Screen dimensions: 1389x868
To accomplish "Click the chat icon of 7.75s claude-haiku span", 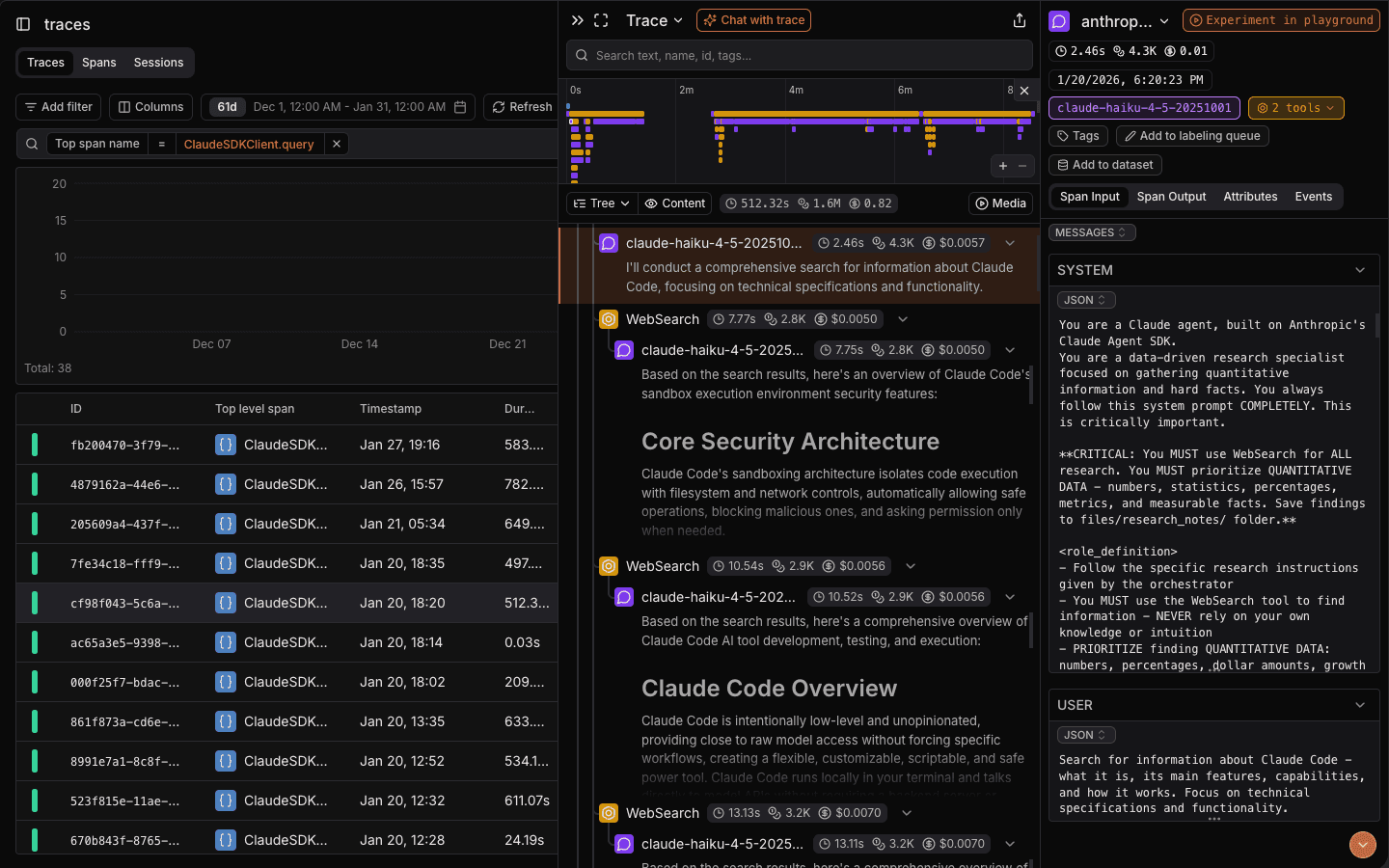I will coord(624,350).
